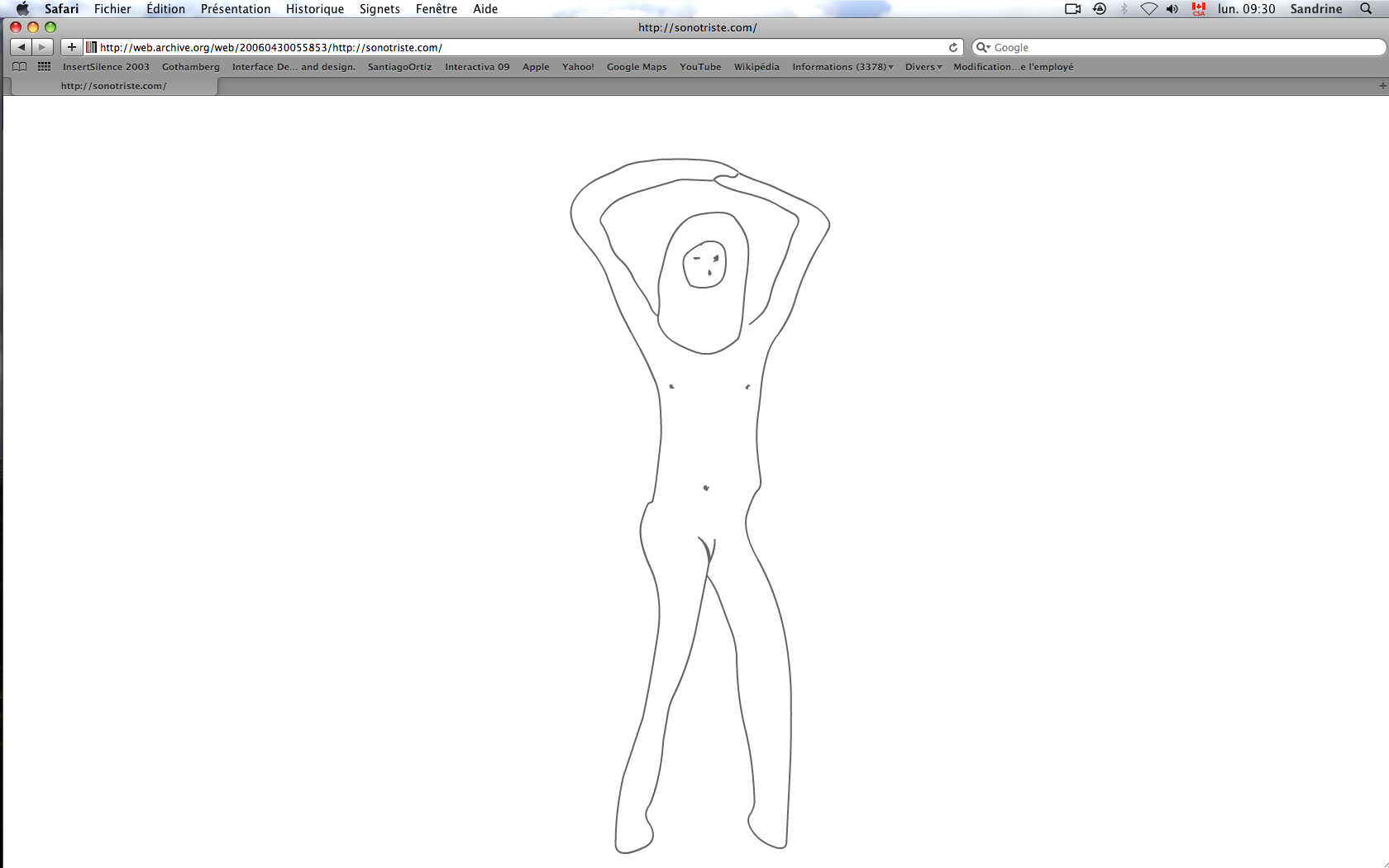Click the site favicon in address bar

92,48
